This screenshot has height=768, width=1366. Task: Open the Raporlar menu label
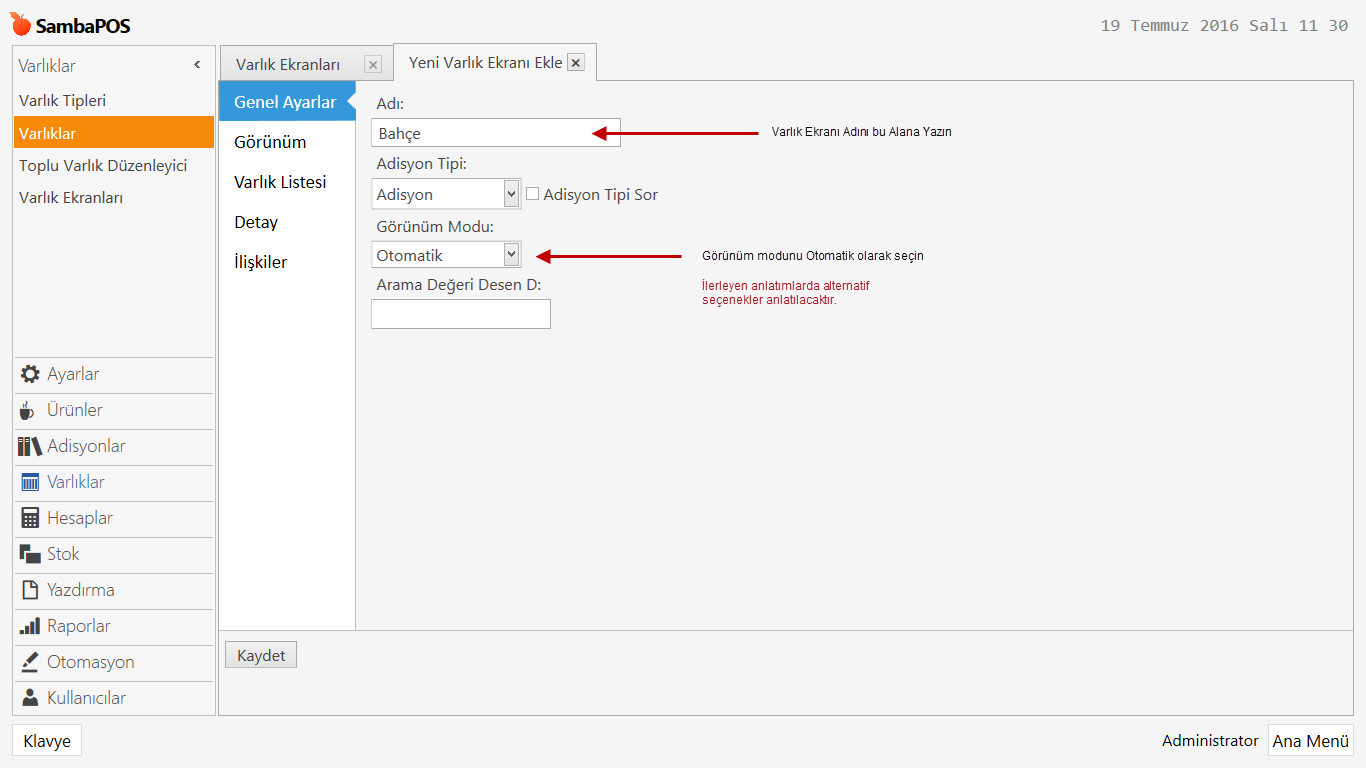point(79,626)
